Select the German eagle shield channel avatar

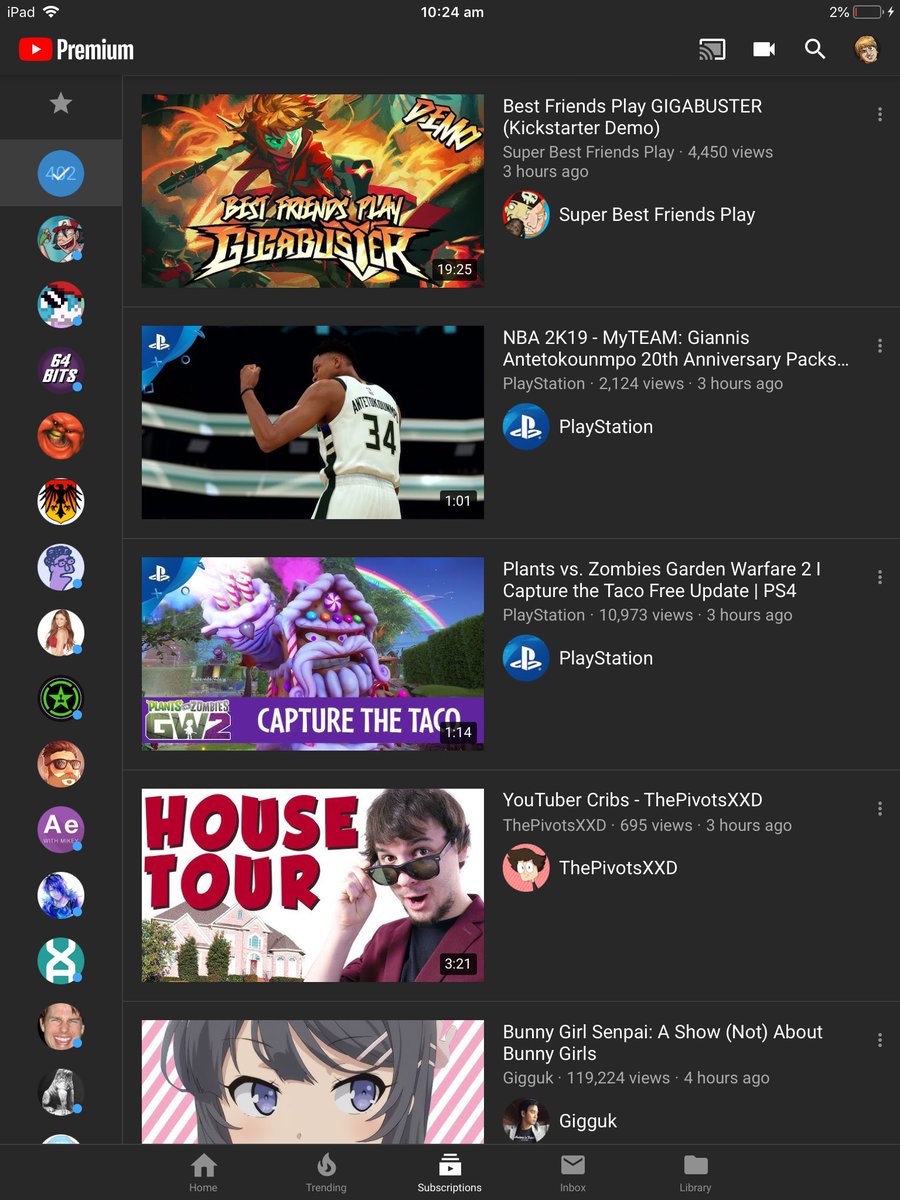point(61,502)
